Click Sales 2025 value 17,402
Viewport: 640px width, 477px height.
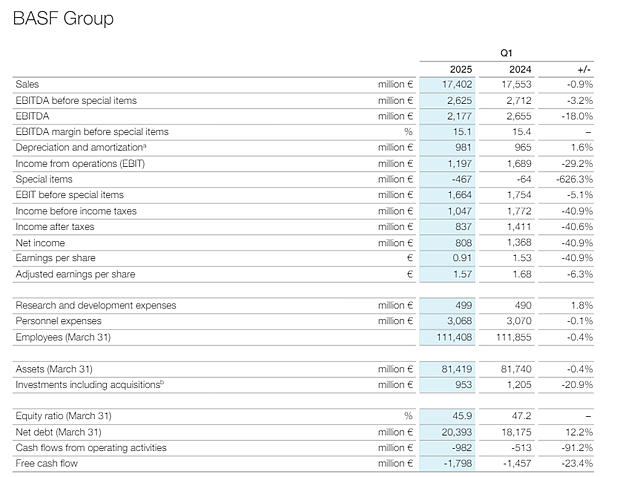(457, 84)
